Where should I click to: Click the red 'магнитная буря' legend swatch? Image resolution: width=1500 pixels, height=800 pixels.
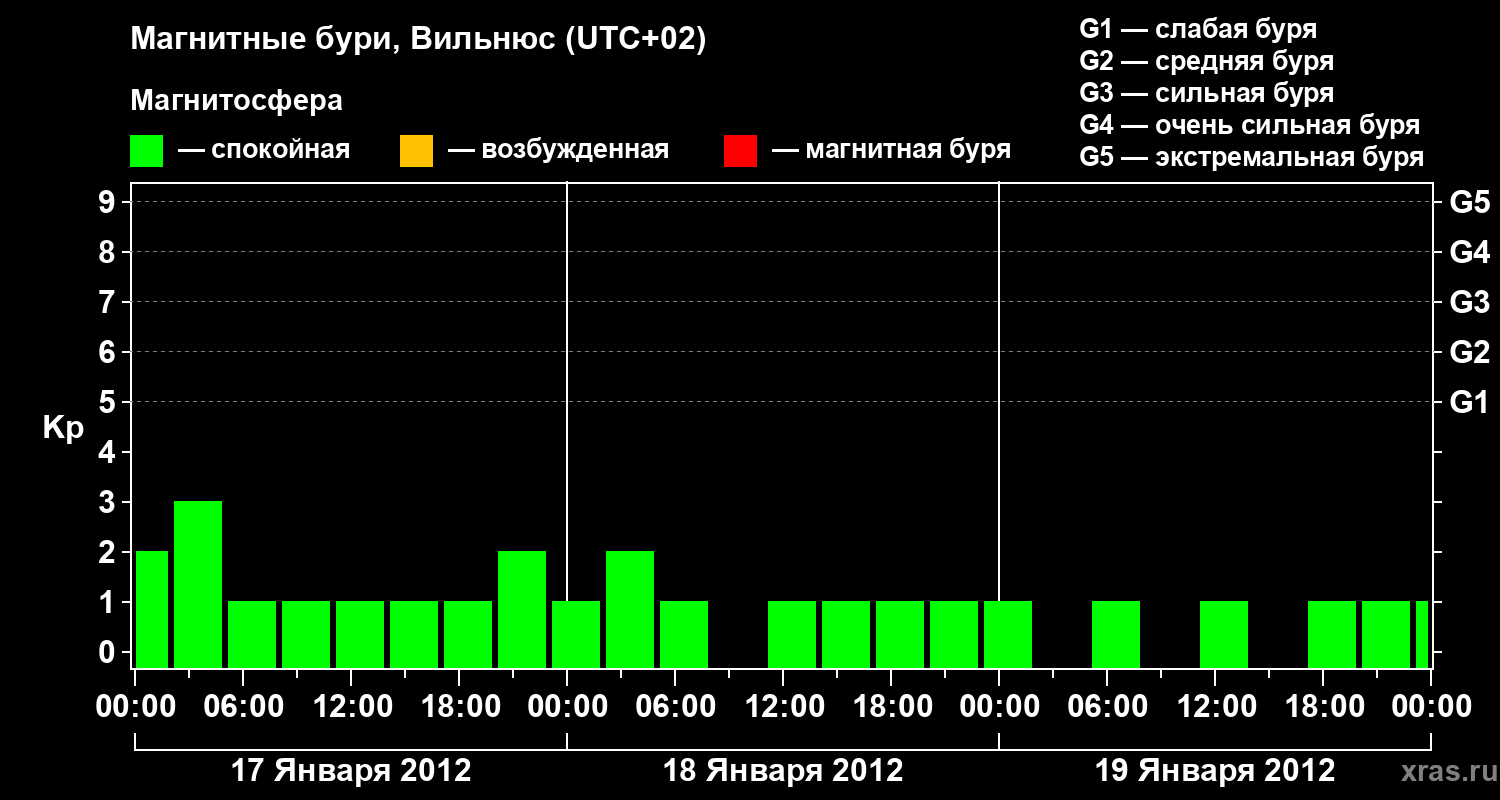pos(740,151)
